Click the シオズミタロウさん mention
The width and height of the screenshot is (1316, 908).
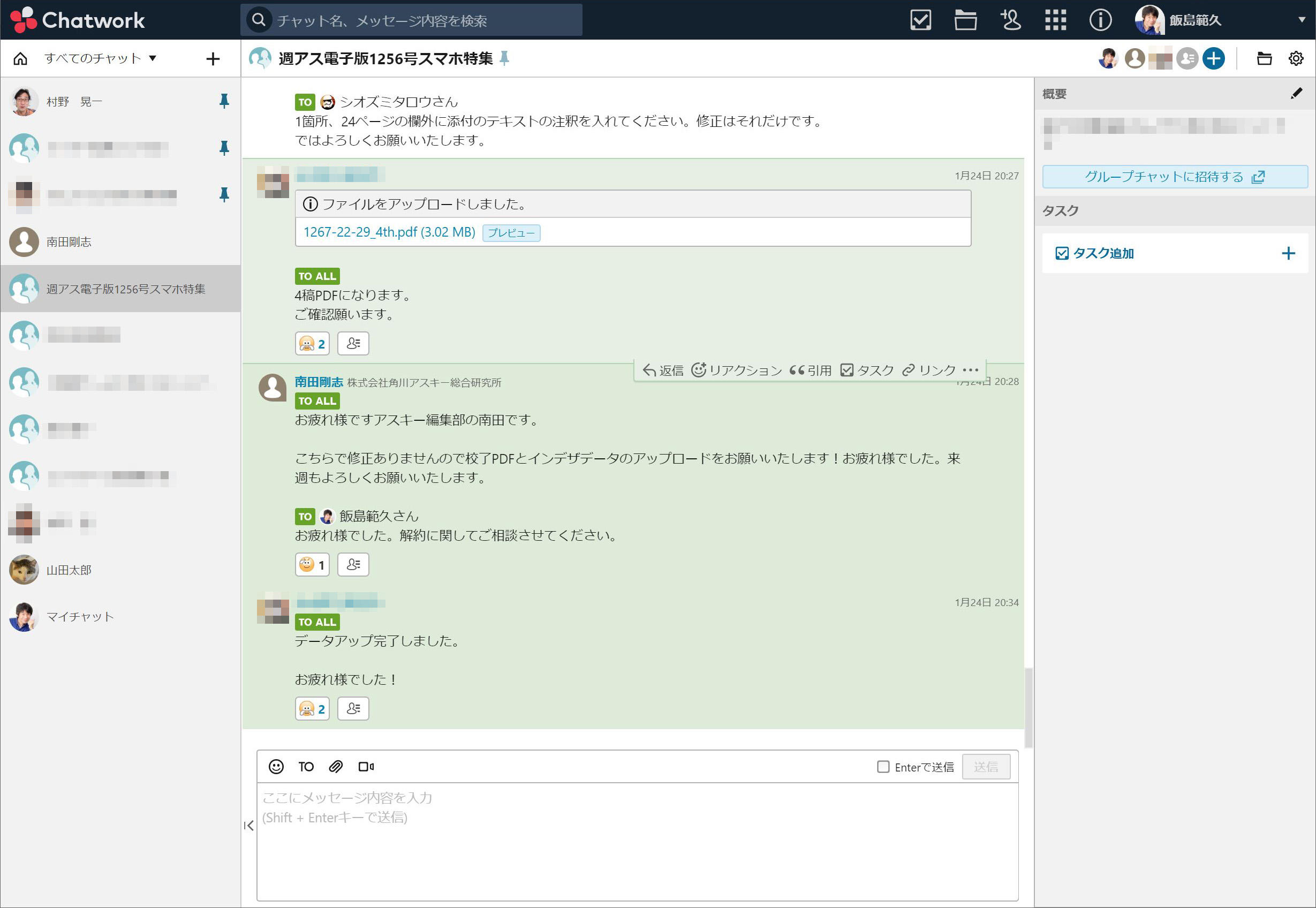point(399,102)
